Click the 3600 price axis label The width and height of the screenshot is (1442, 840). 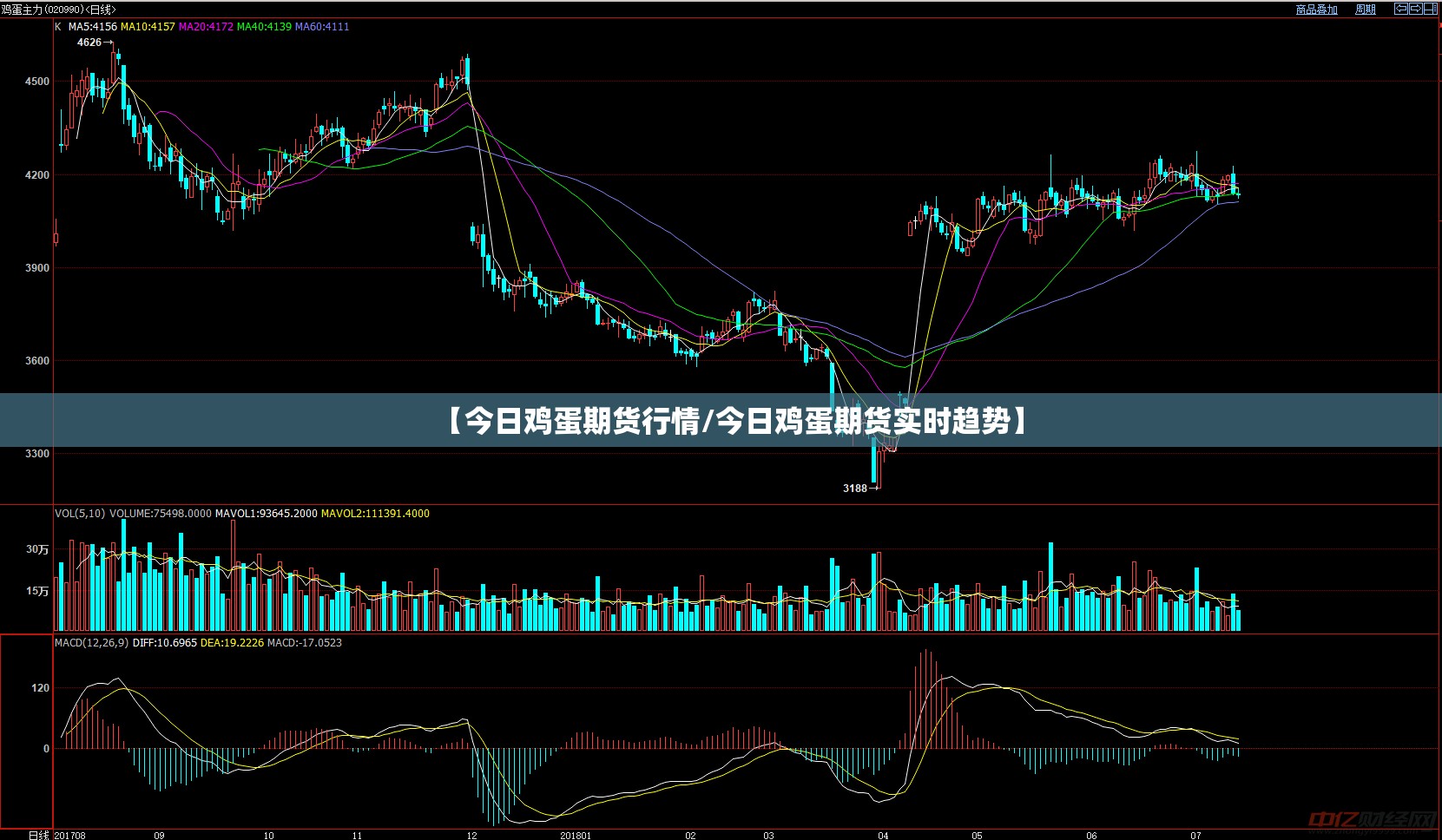37,361
